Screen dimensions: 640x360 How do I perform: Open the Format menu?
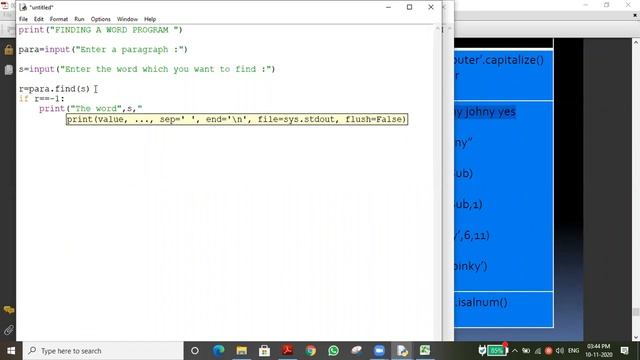click(x=59, y=19)
